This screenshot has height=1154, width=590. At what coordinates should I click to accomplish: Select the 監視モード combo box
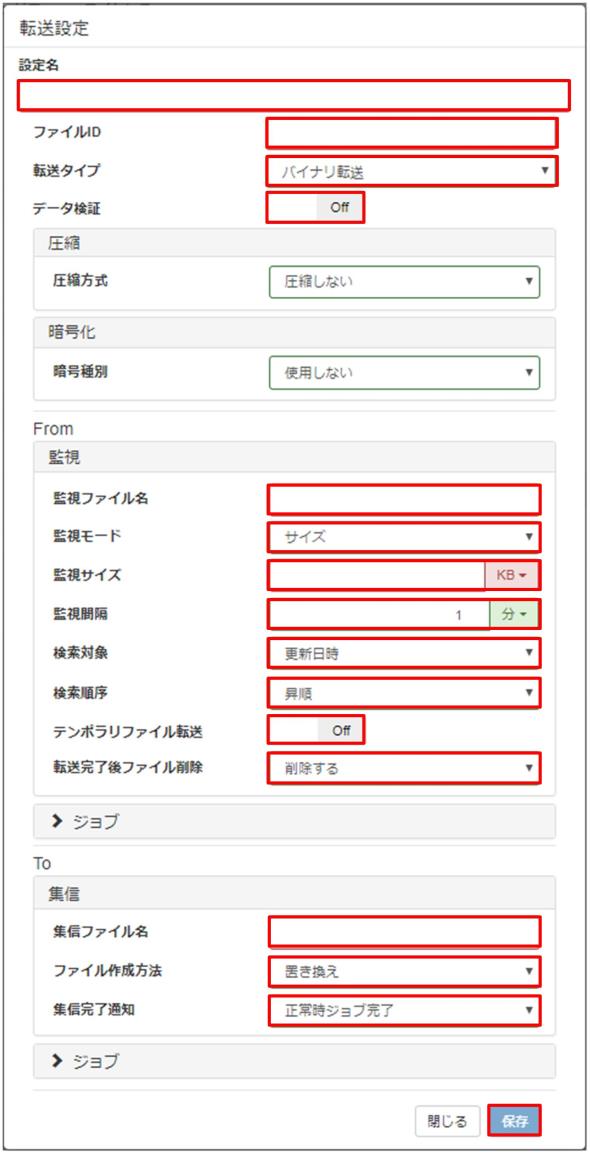405,537
